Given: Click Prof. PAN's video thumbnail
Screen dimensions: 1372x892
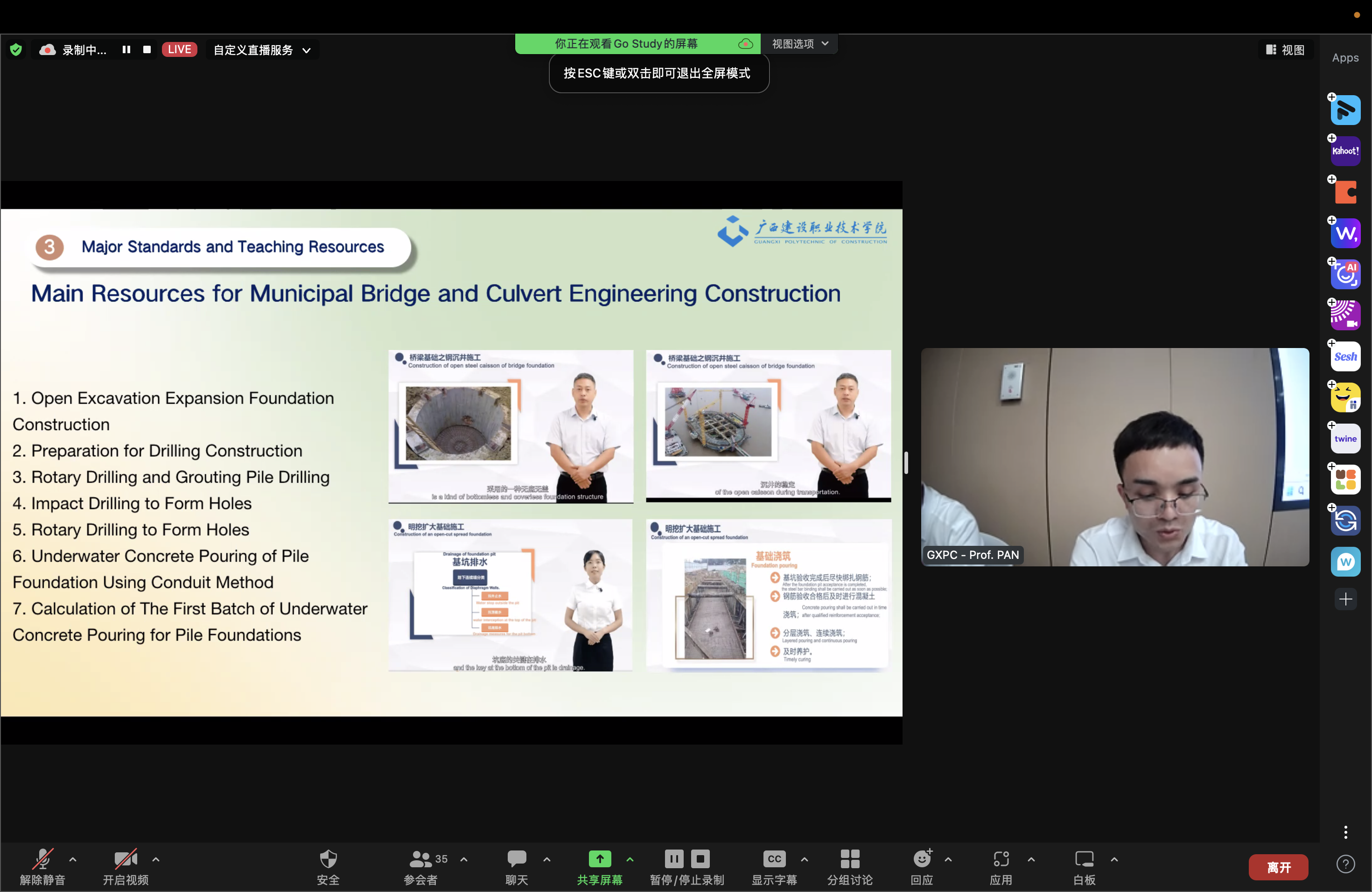Looking at the screenshot, I should [x=1114, y=456].
